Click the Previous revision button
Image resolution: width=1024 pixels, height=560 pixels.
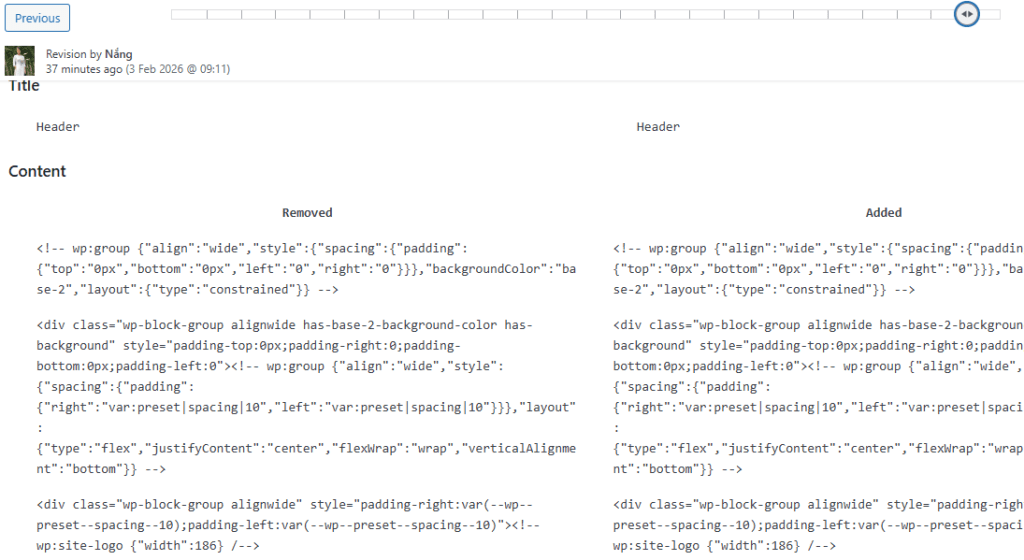[x=37, y=17]
